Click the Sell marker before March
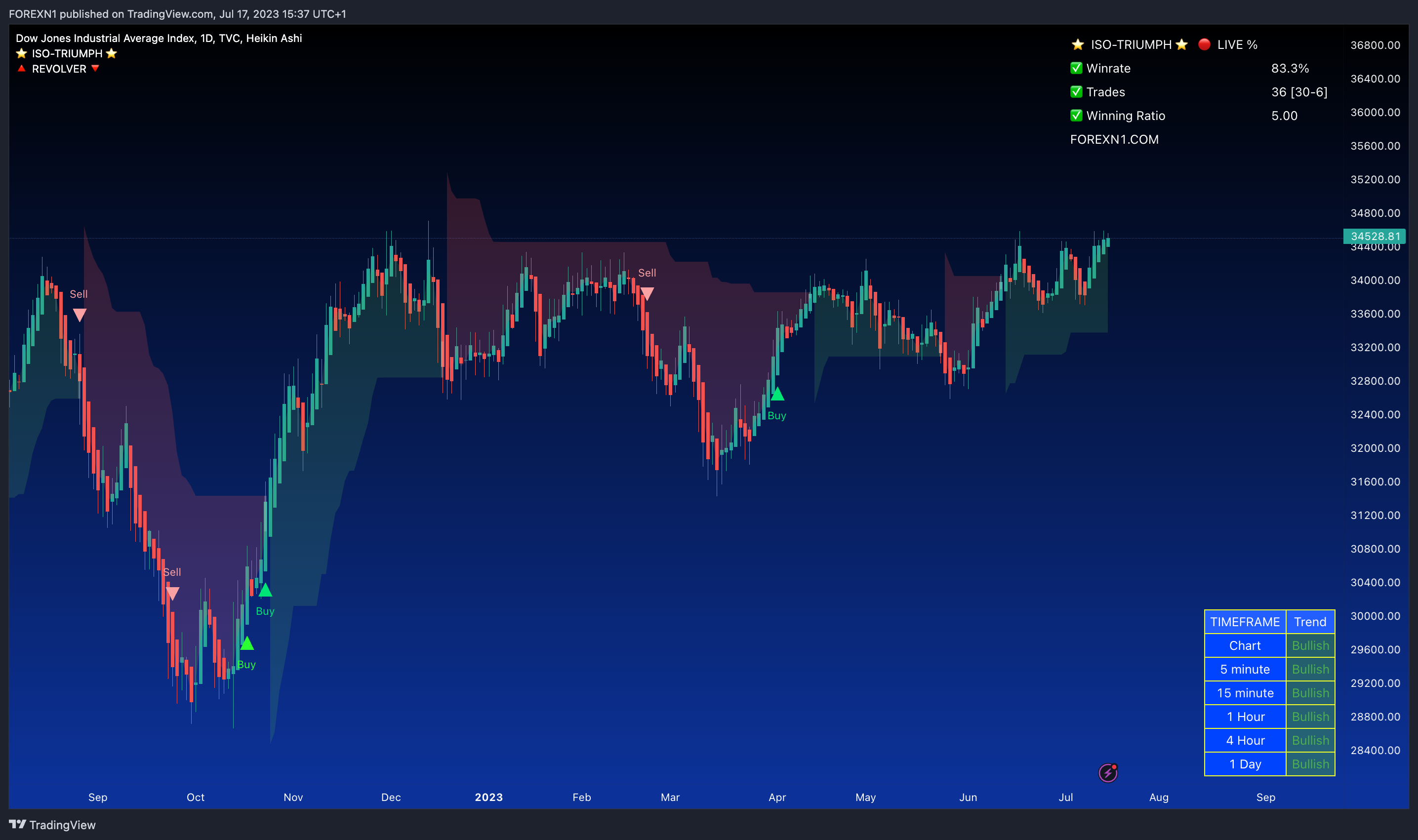The width and height of the screenshot is (1418, 840). tap(647, 294)
